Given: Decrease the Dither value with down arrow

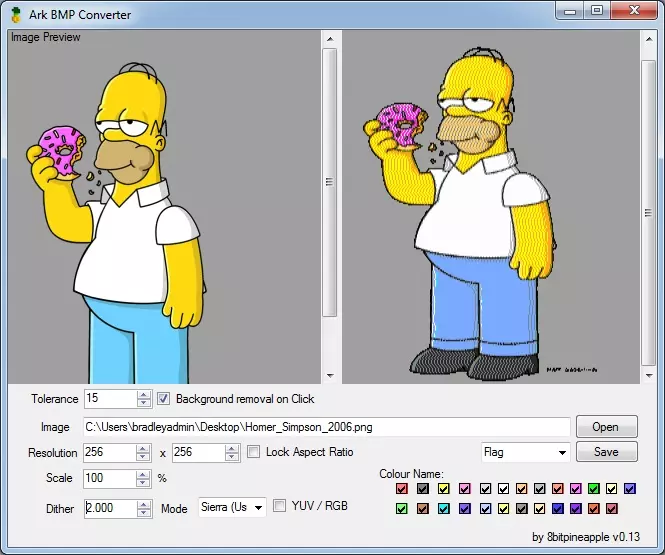Looking at the screenshot, I should 144,513.
